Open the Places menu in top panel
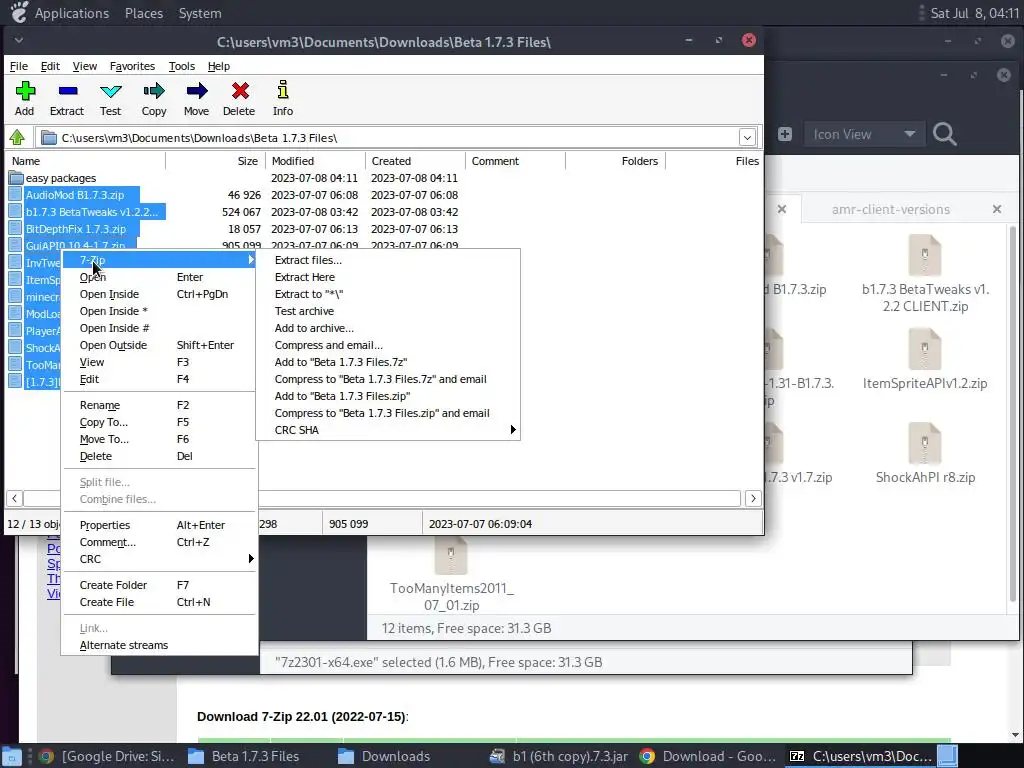The width and height of the screenshot is (1024, 768). 144,13
